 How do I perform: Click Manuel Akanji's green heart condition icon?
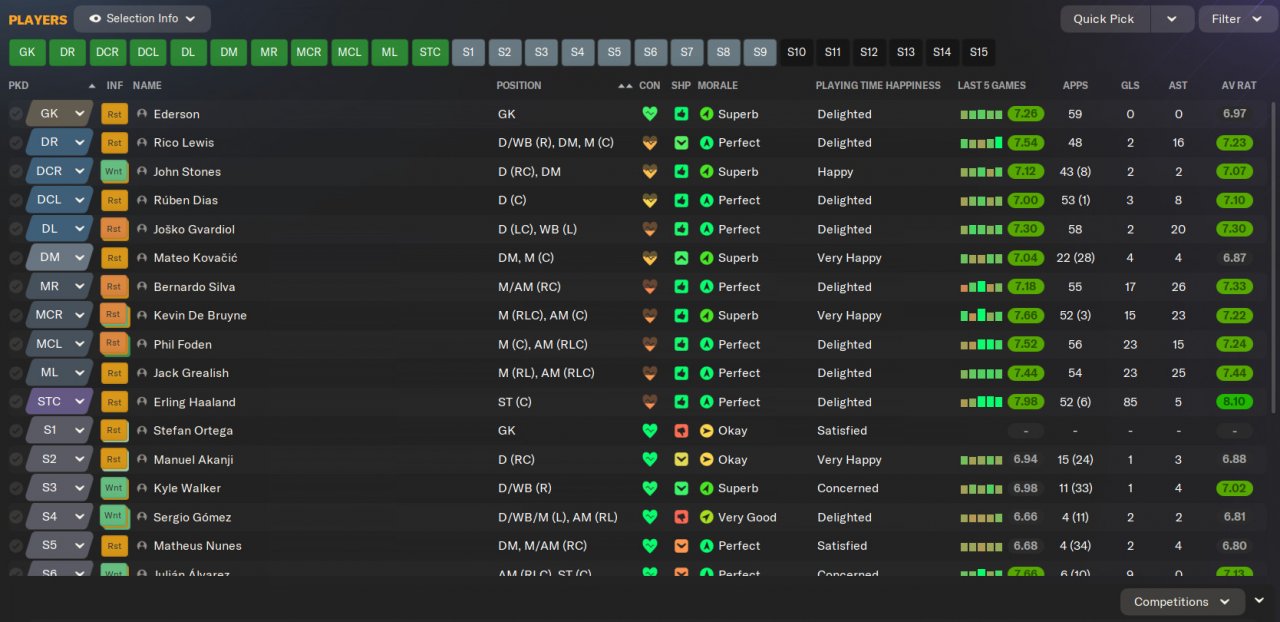[650, 460]
